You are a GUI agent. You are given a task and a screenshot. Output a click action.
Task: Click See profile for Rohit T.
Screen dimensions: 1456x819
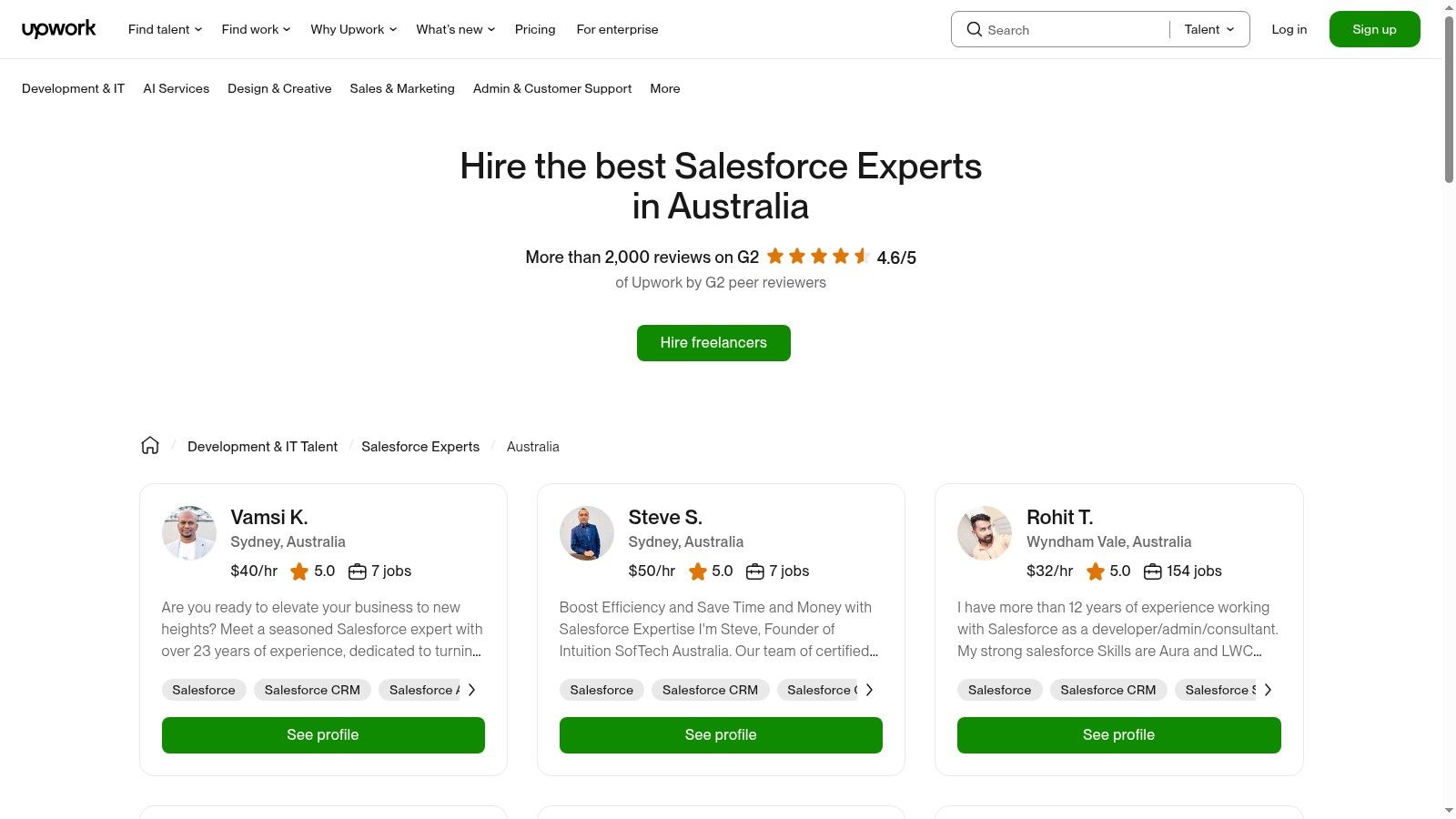(1118, 734)
